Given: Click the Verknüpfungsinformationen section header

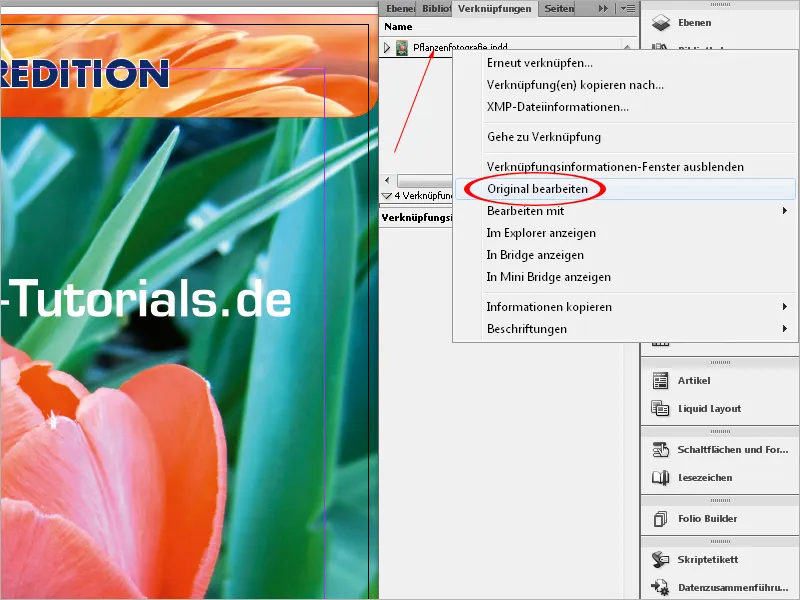Looking at the screenshot, I should (416, 218).
